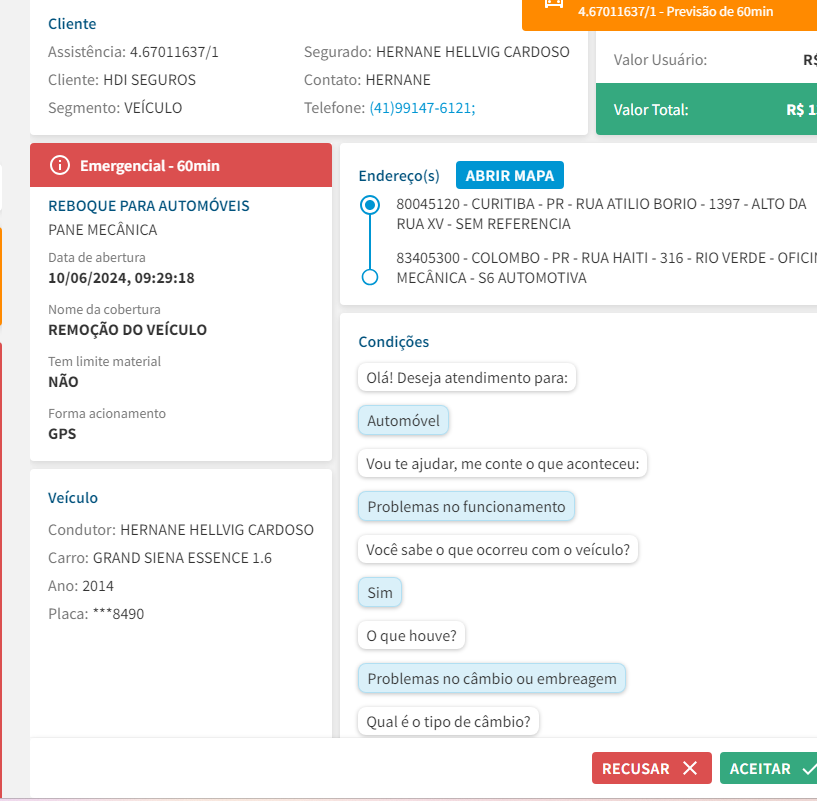Click the Sim answer chip

click(380, 593)
